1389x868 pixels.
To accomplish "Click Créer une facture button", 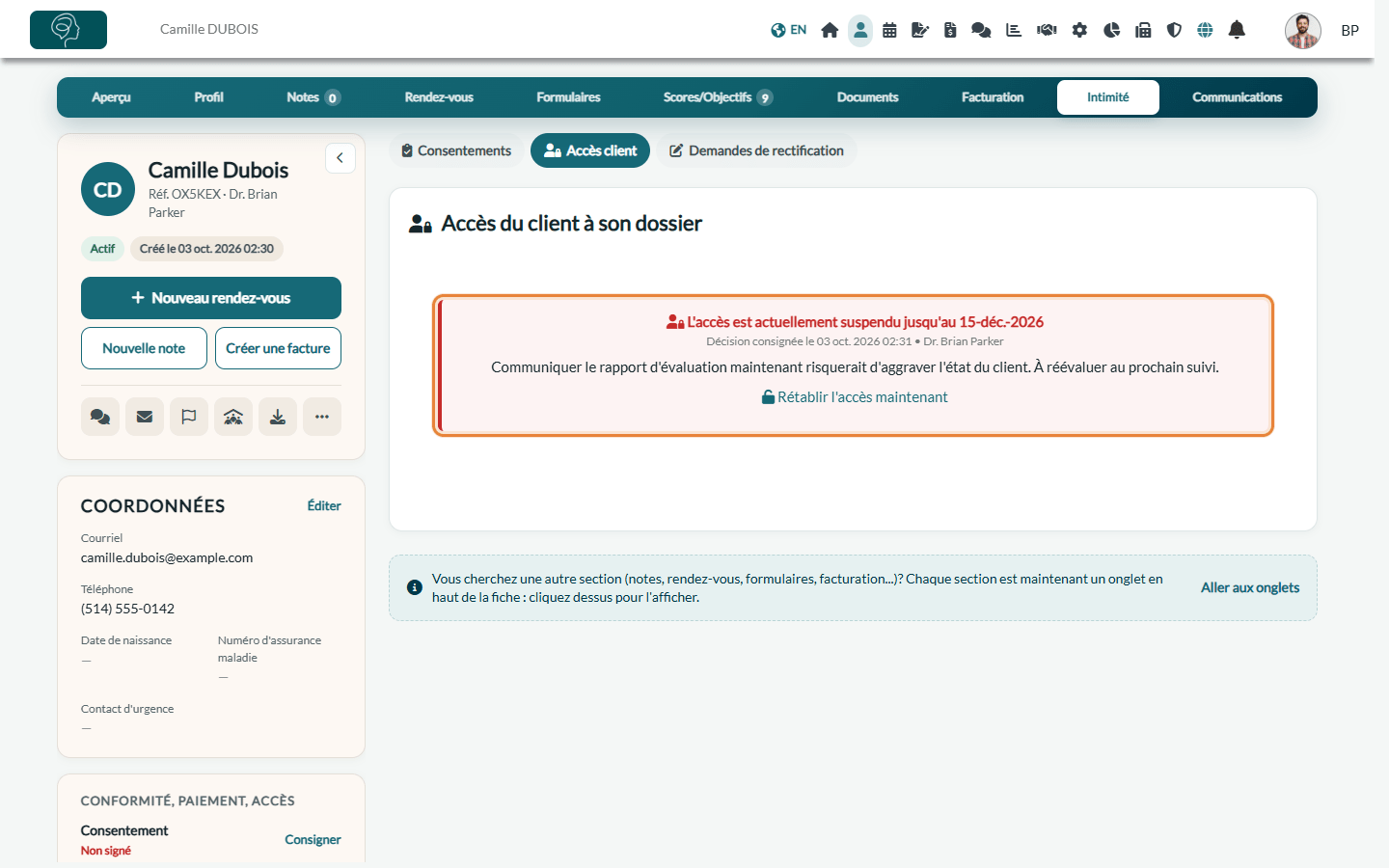I will 278,348.
